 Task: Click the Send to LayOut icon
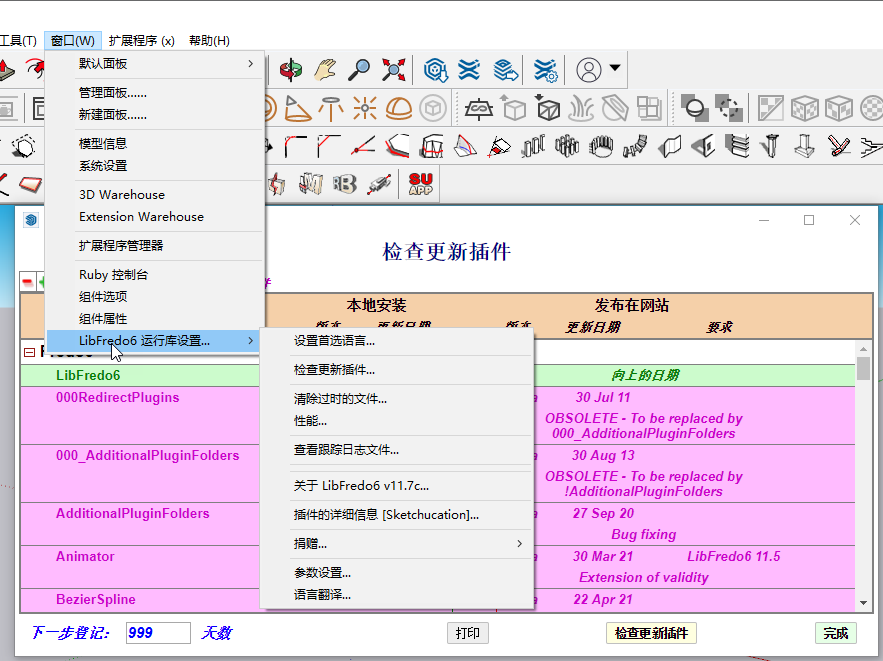coord(505,70)
